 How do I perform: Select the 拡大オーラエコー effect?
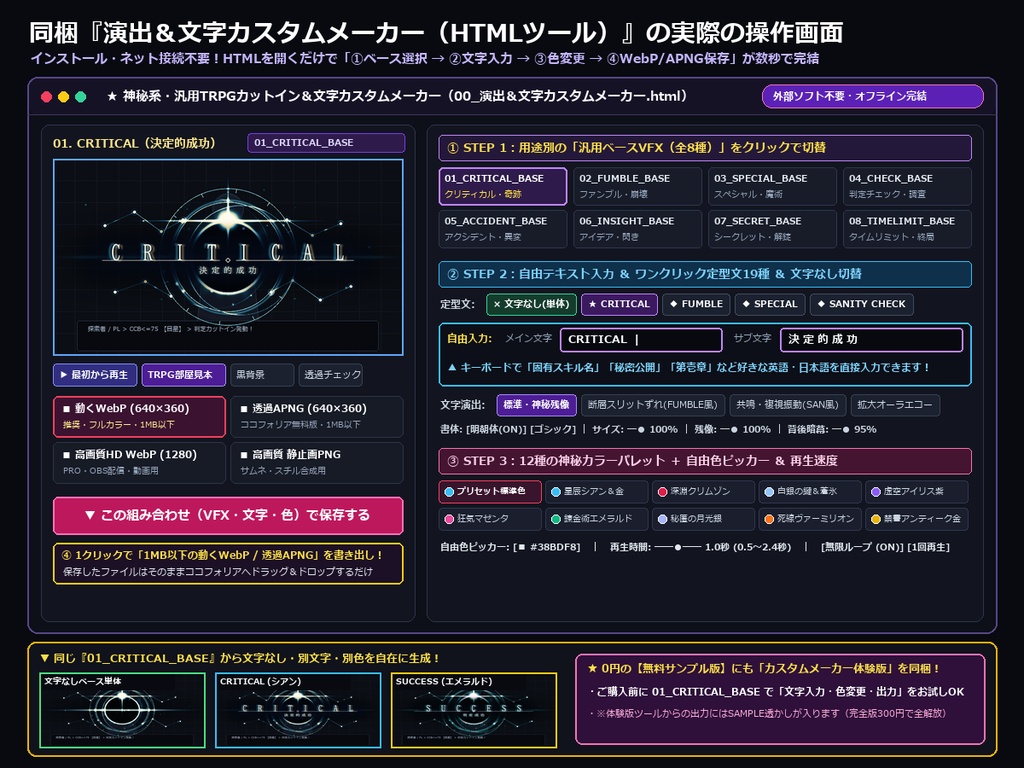(895, 405)
